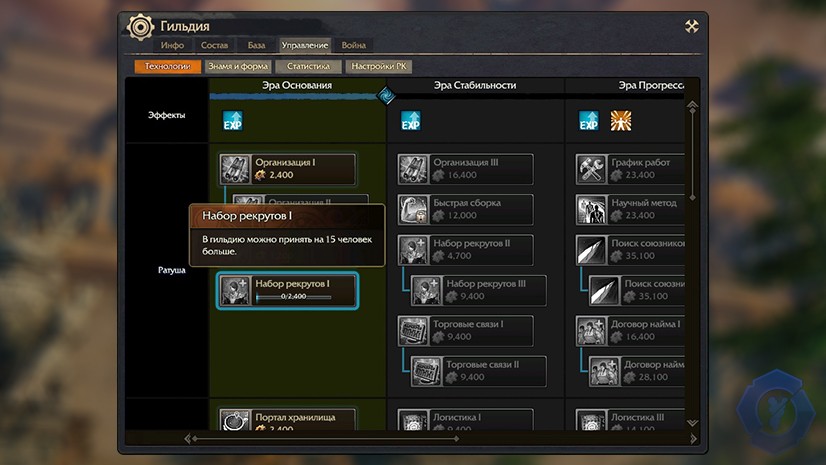Open the Статистика sub-section
This screenshot has width=826, height=465.
click(308, 66)
